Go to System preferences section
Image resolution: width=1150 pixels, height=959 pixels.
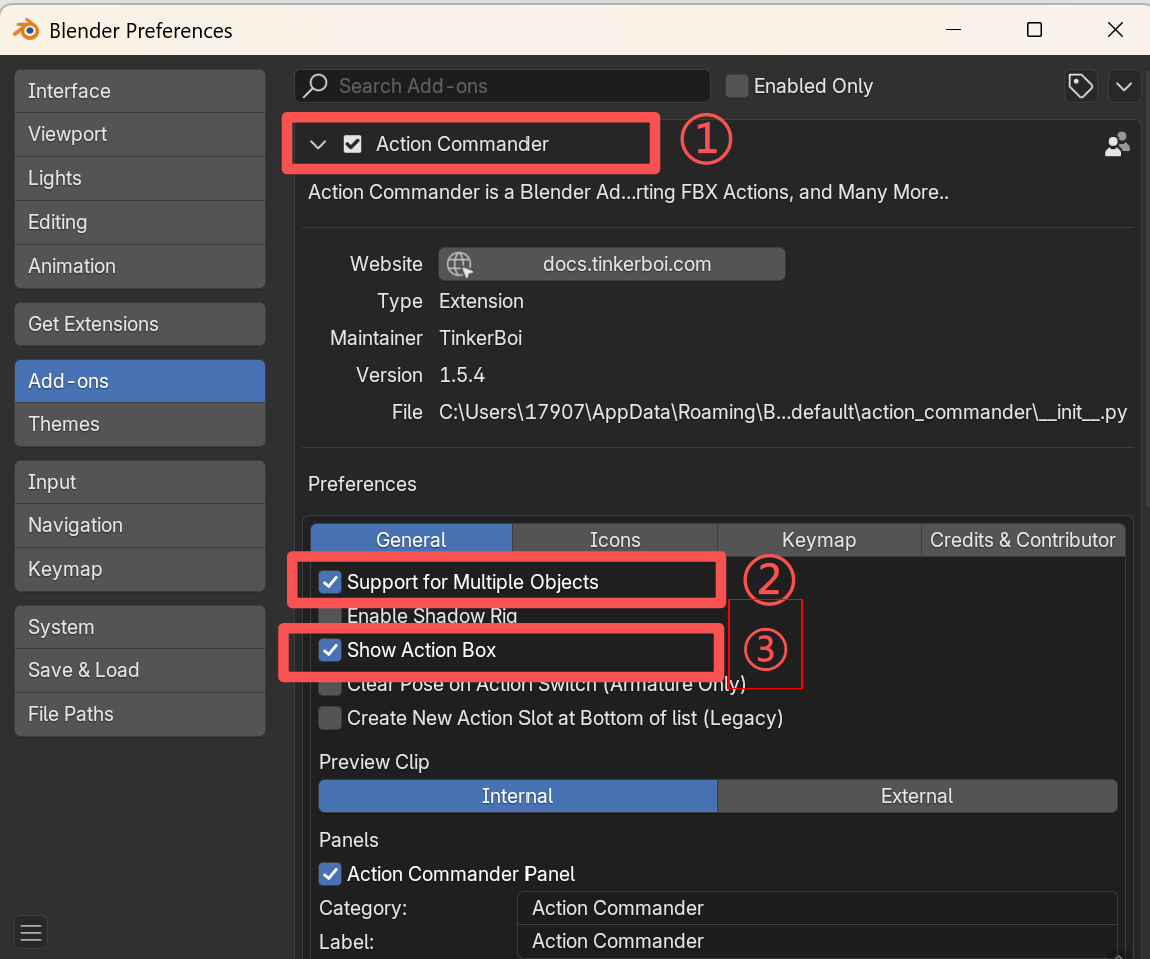click(139, 627)
